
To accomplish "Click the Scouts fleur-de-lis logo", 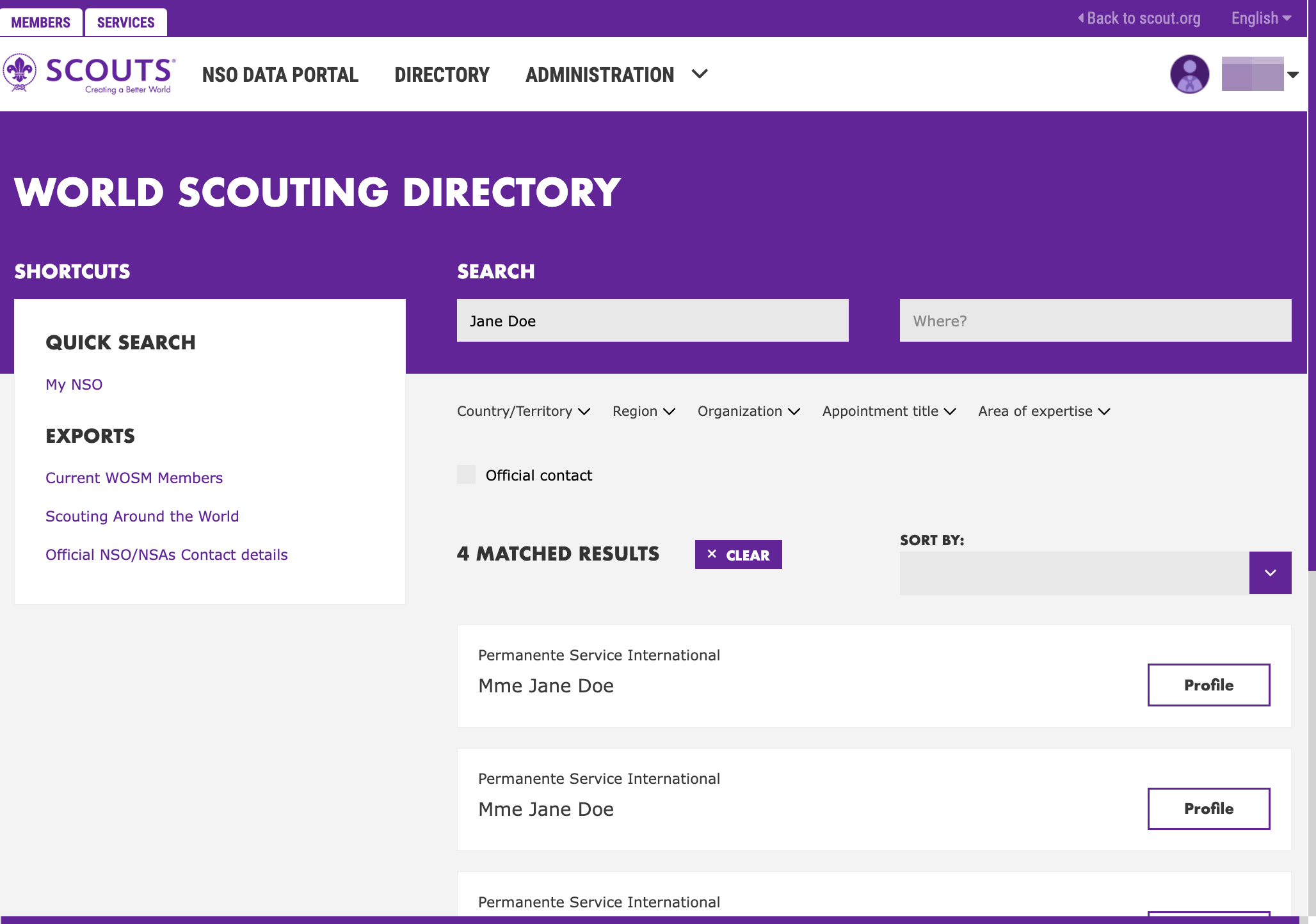I will [89, 74].
